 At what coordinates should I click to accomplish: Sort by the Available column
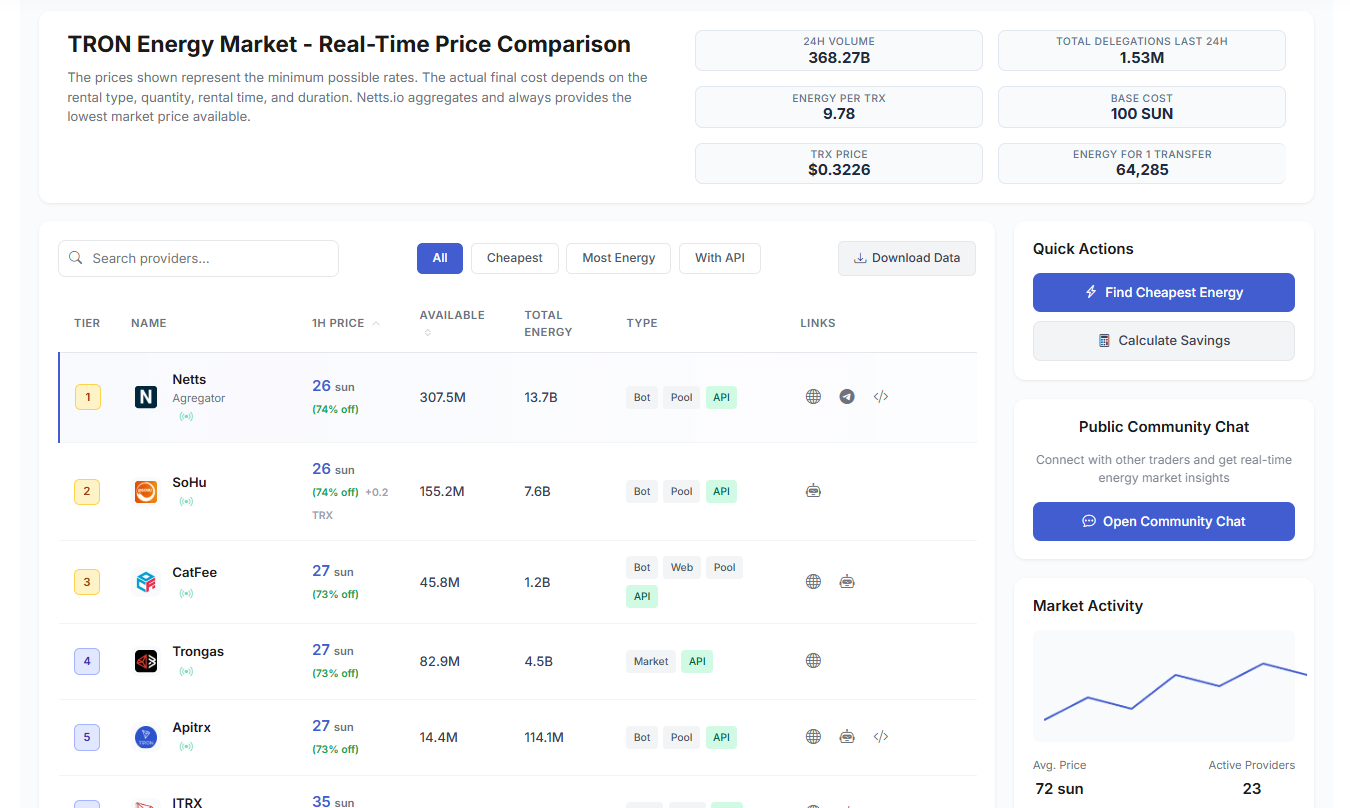pos(451,316)
